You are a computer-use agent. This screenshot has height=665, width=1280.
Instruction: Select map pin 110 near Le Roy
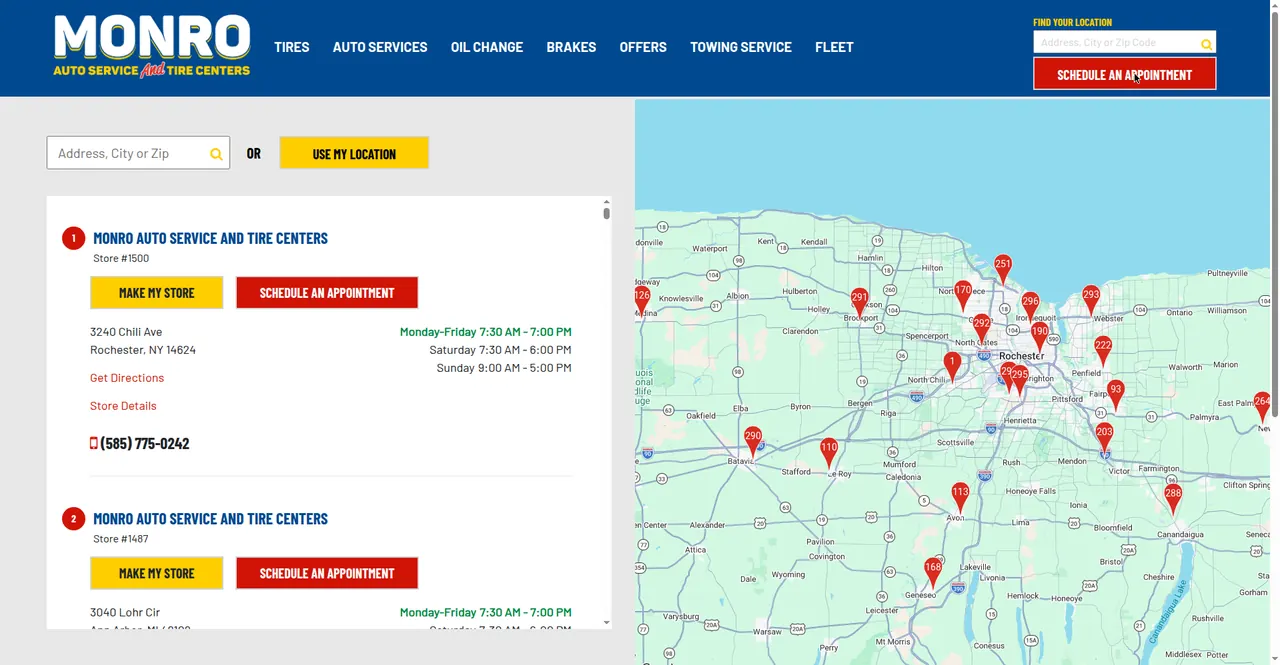pos(829,451)
